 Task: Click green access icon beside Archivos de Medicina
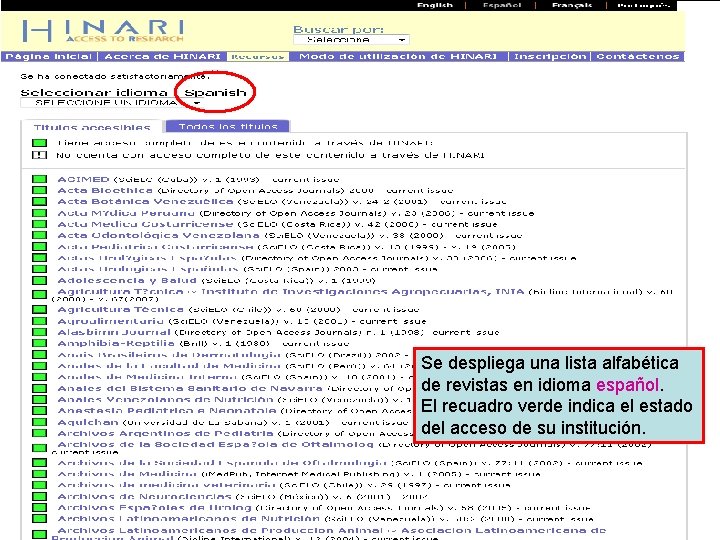click(x=39, y=474)
